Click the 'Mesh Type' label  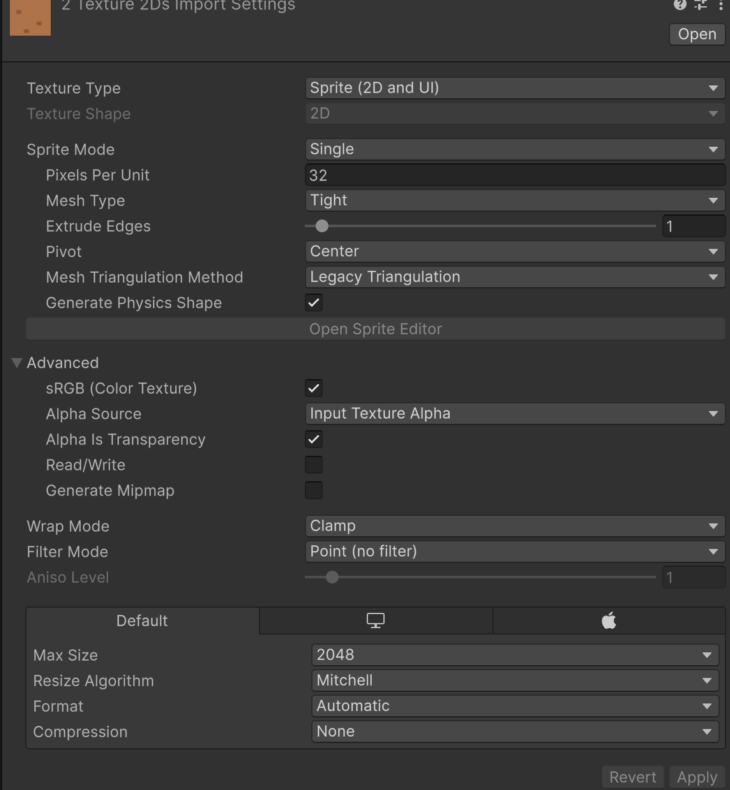coord(86,201)
